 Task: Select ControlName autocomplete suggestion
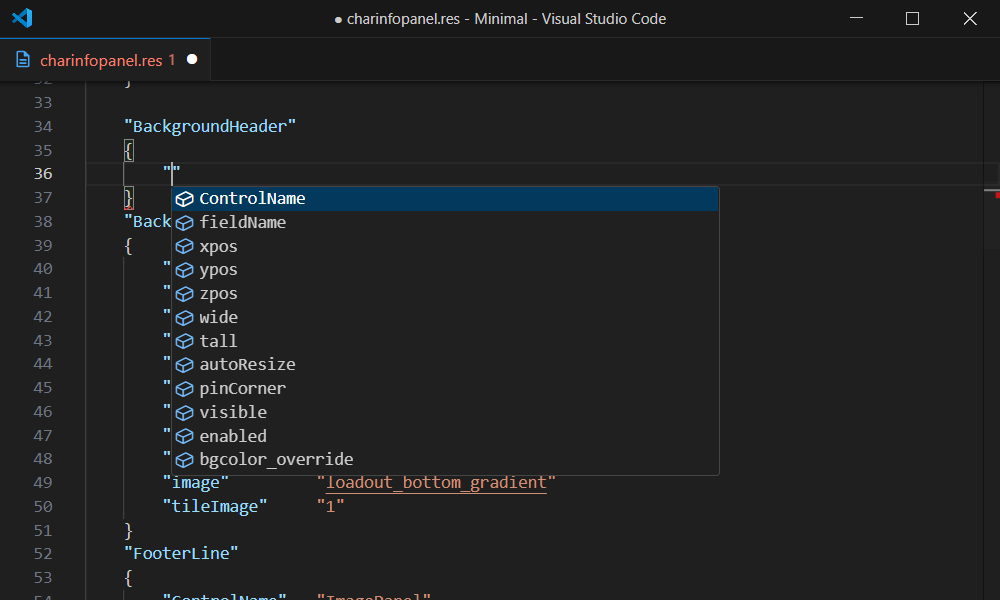coord(445,198)
